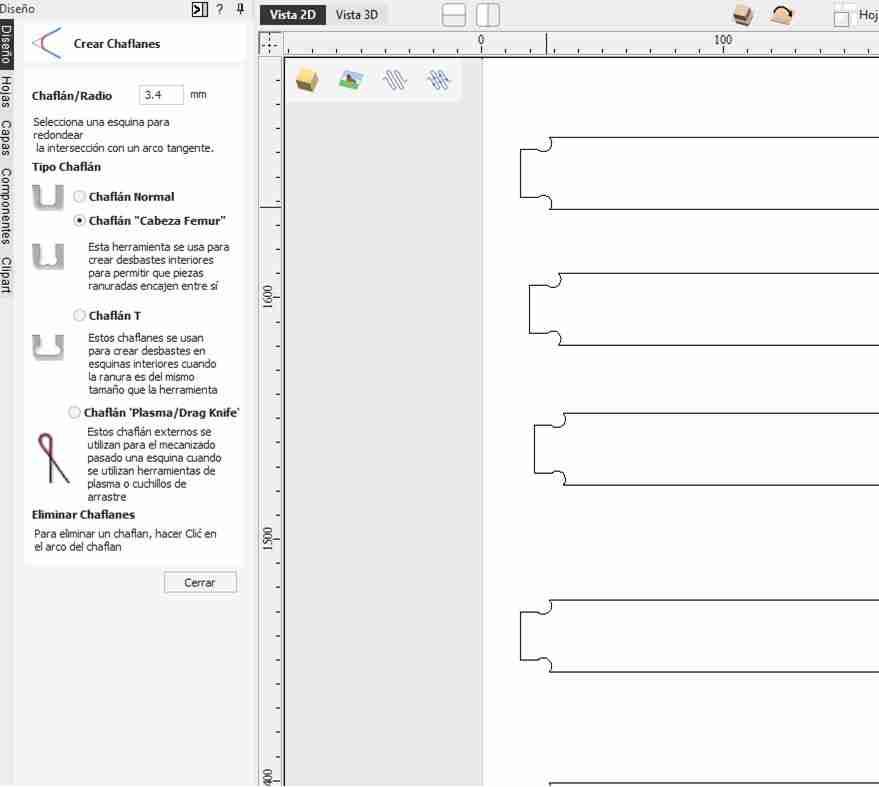Click the landscape image icon
Image resolution: width=879 pixels, height=787 pixels.
351,80
